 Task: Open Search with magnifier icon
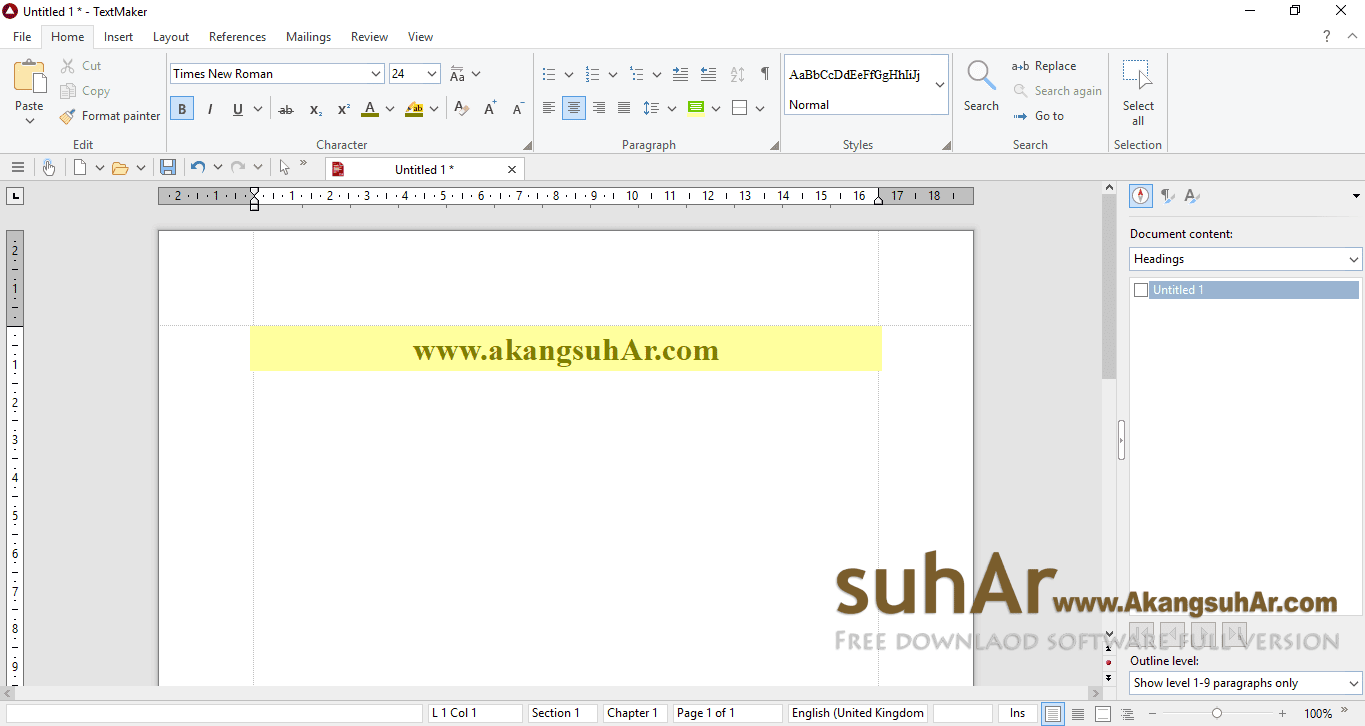[981, 76]
